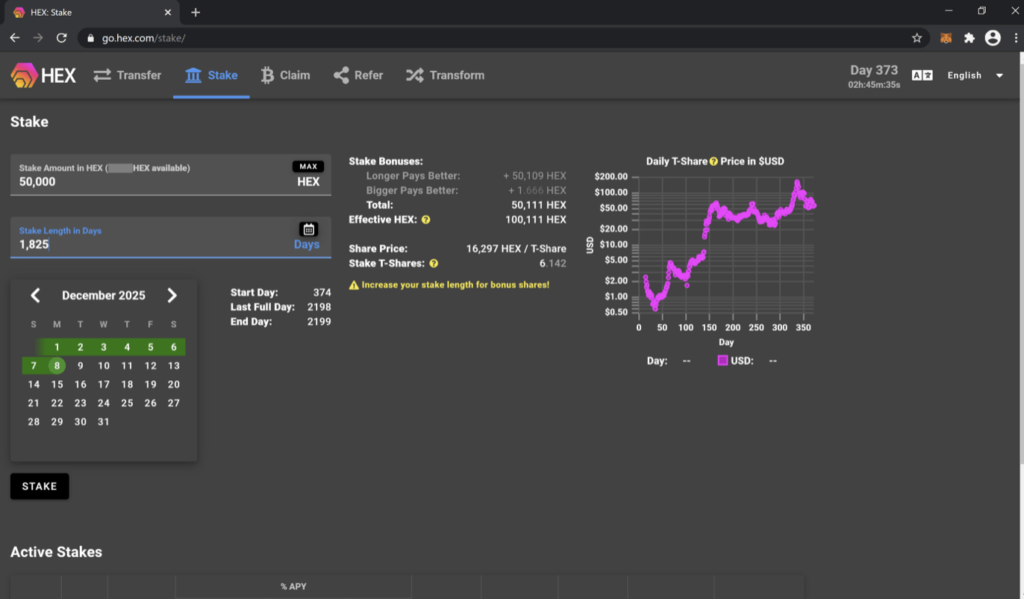Toggle the USD series legend swatch
Viewport: 1024px width, 599px height.
click(x=724, y=361)
